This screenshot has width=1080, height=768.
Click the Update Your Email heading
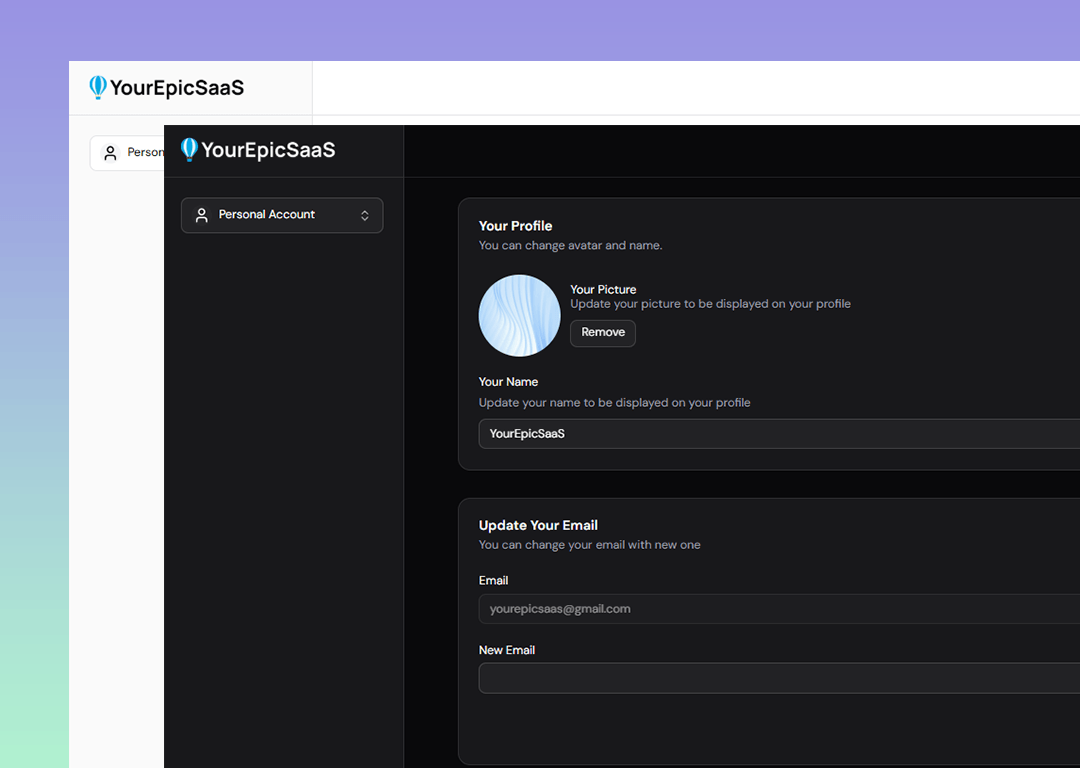pyautogui.click(x=538, y=524)
